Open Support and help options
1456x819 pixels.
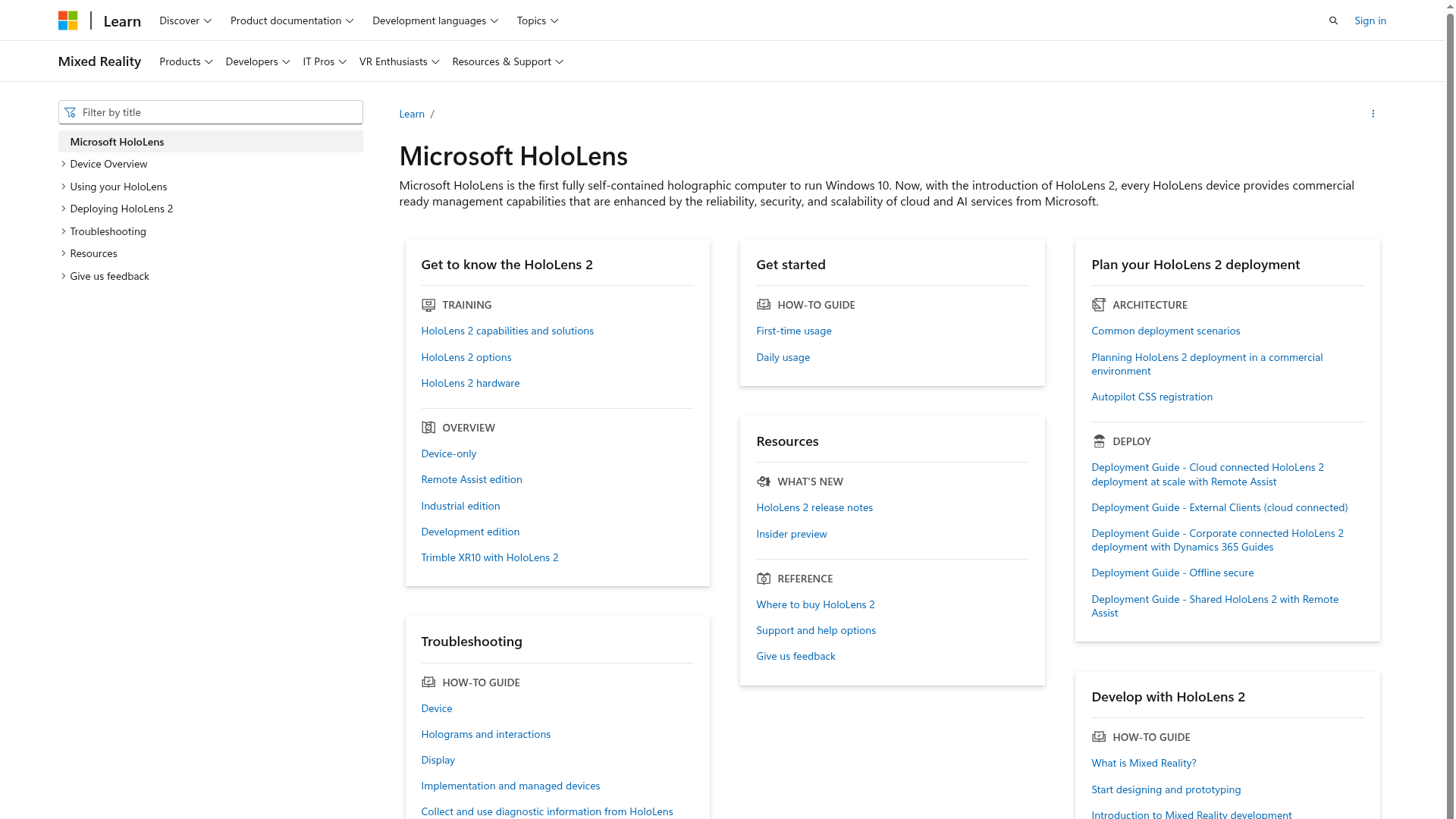816,630
